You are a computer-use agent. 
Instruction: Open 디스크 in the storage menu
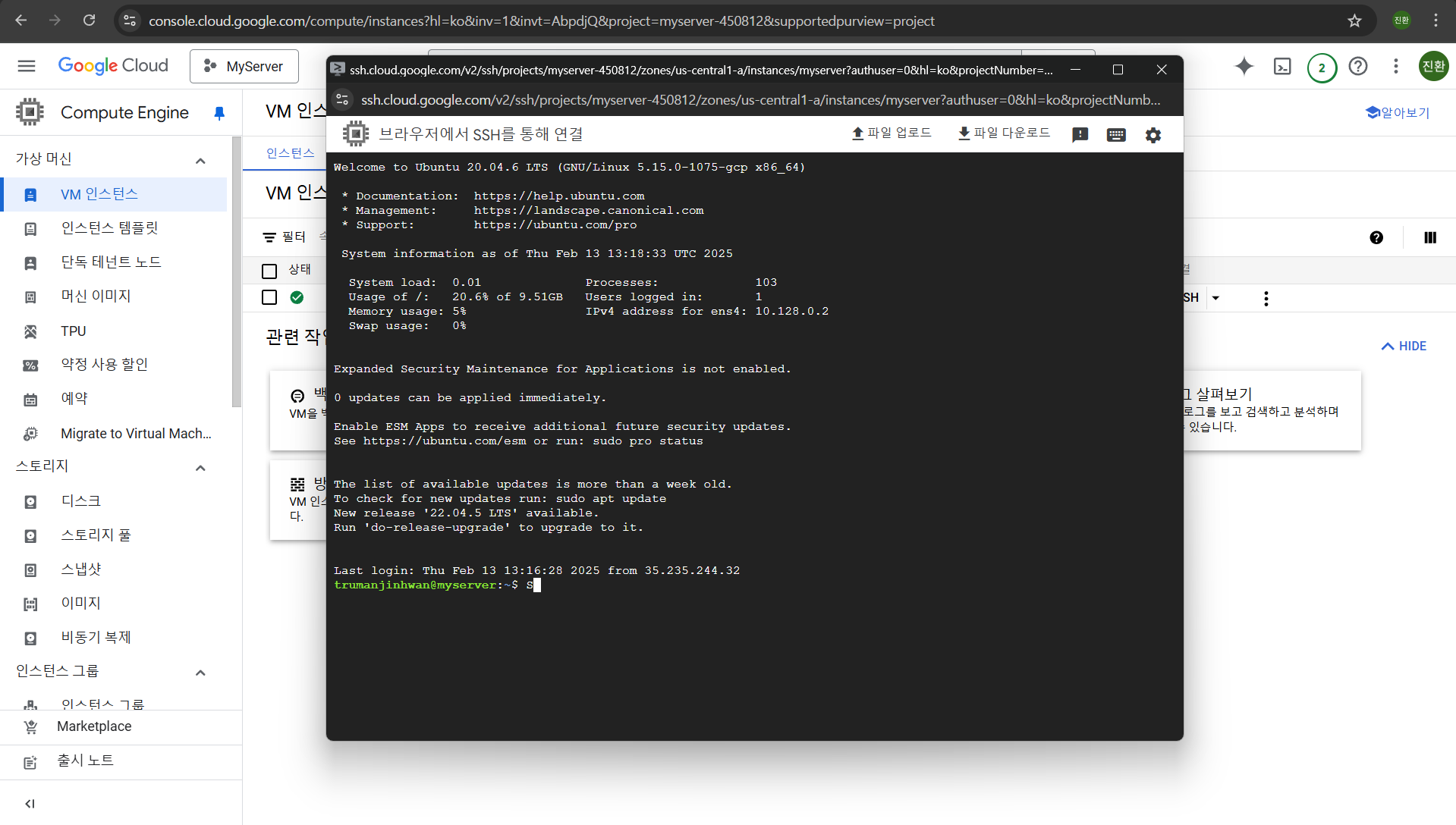tap(81, 501)
